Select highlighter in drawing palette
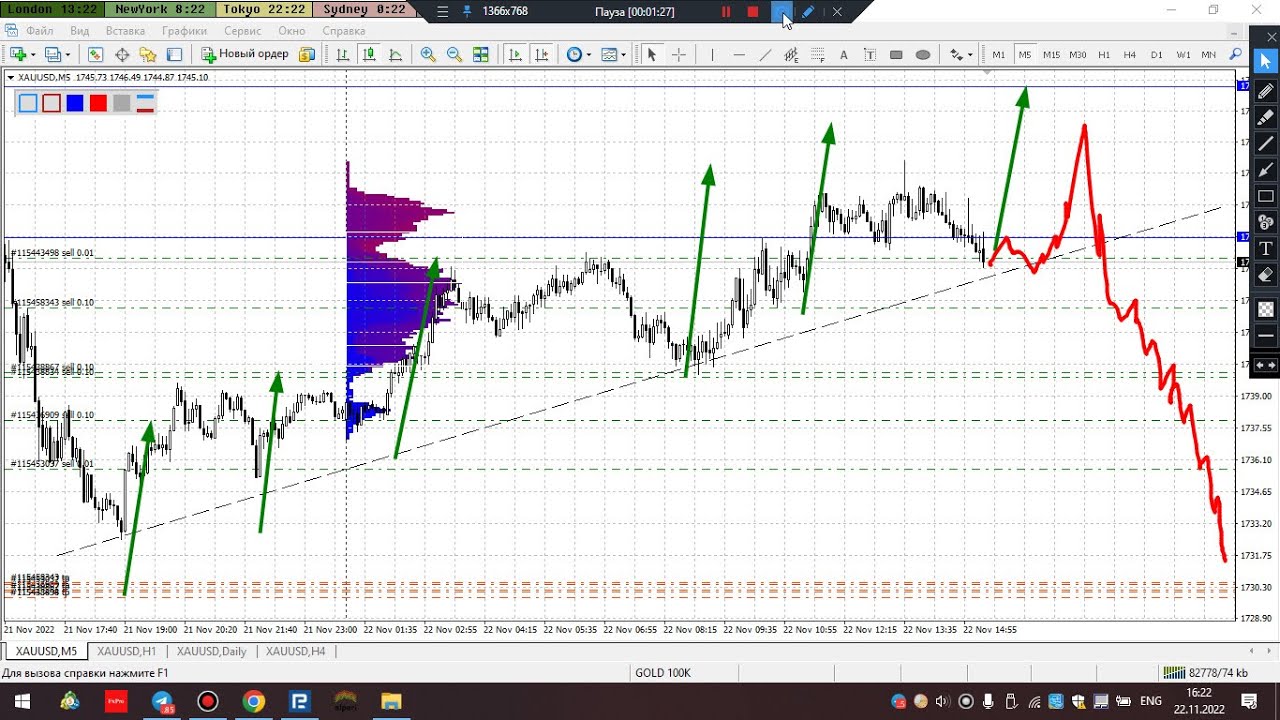Screen dimensions: 1280x720 [x=1266, y=117]
